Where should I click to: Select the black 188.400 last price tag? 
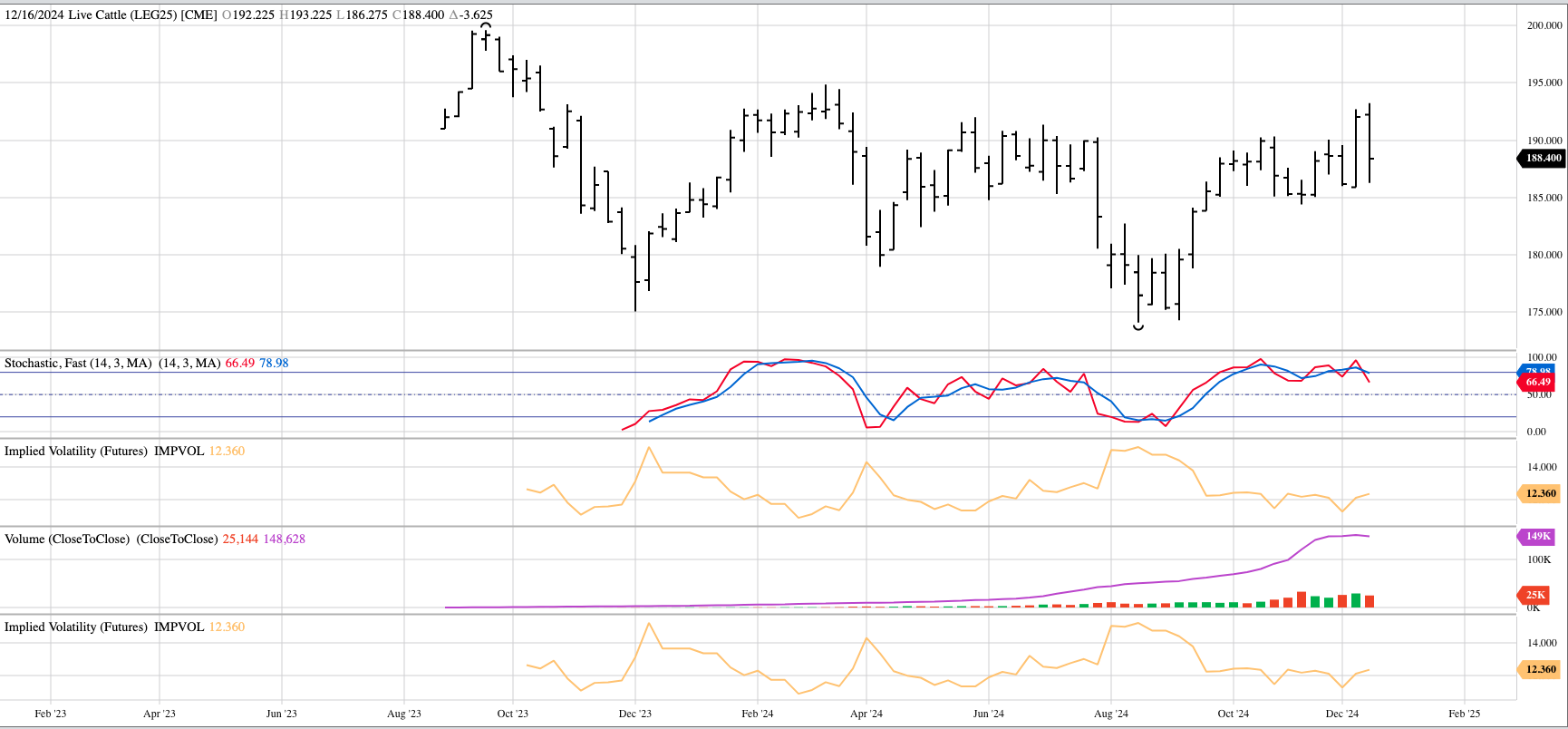1542,158
